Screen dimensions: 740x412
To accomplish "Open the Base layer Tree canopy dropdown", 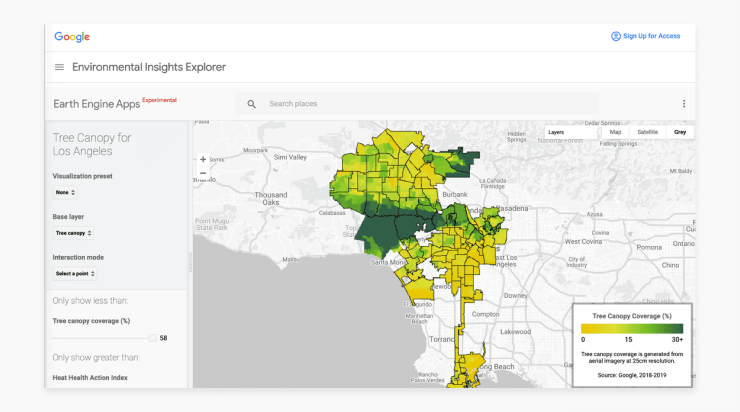I will (x=73, y=233).
